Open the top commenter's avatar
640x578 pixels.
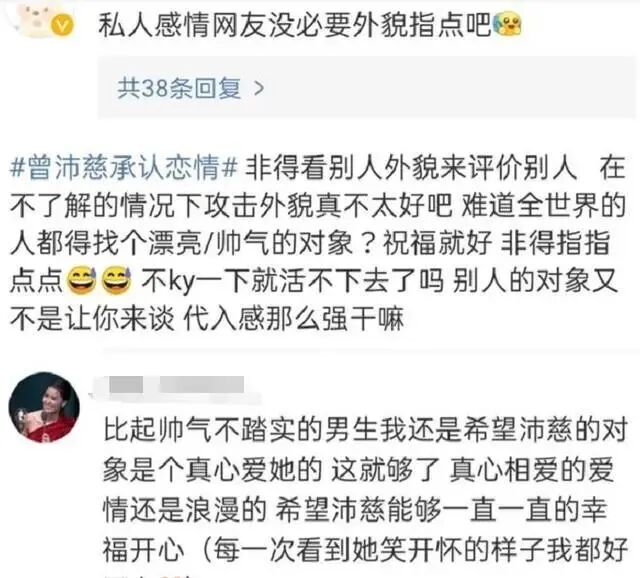click(x=35, y=16)
